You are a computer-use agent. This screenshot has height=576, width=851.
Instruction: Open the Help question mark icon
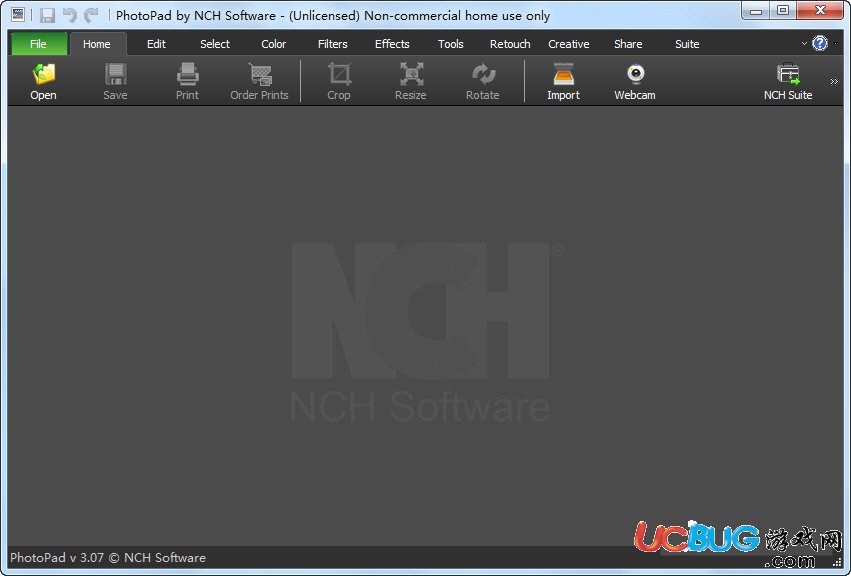point(820,43)
